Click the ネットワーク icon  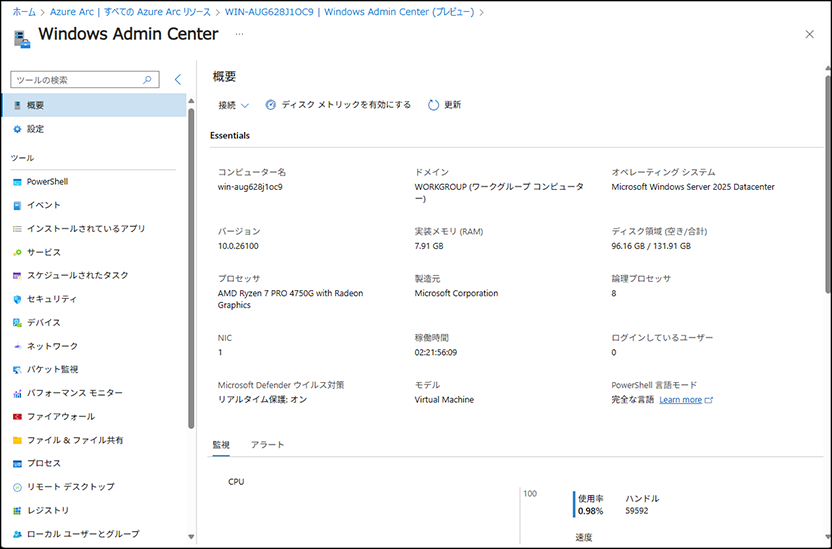click(x=18, y=346)
